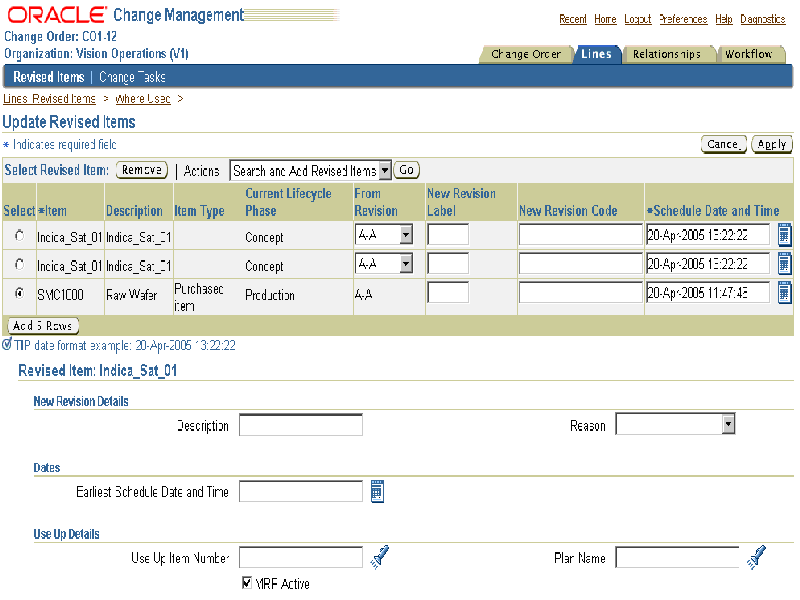Open the Diagnostics link
The image size is (800, 600).
pos(763,19)
